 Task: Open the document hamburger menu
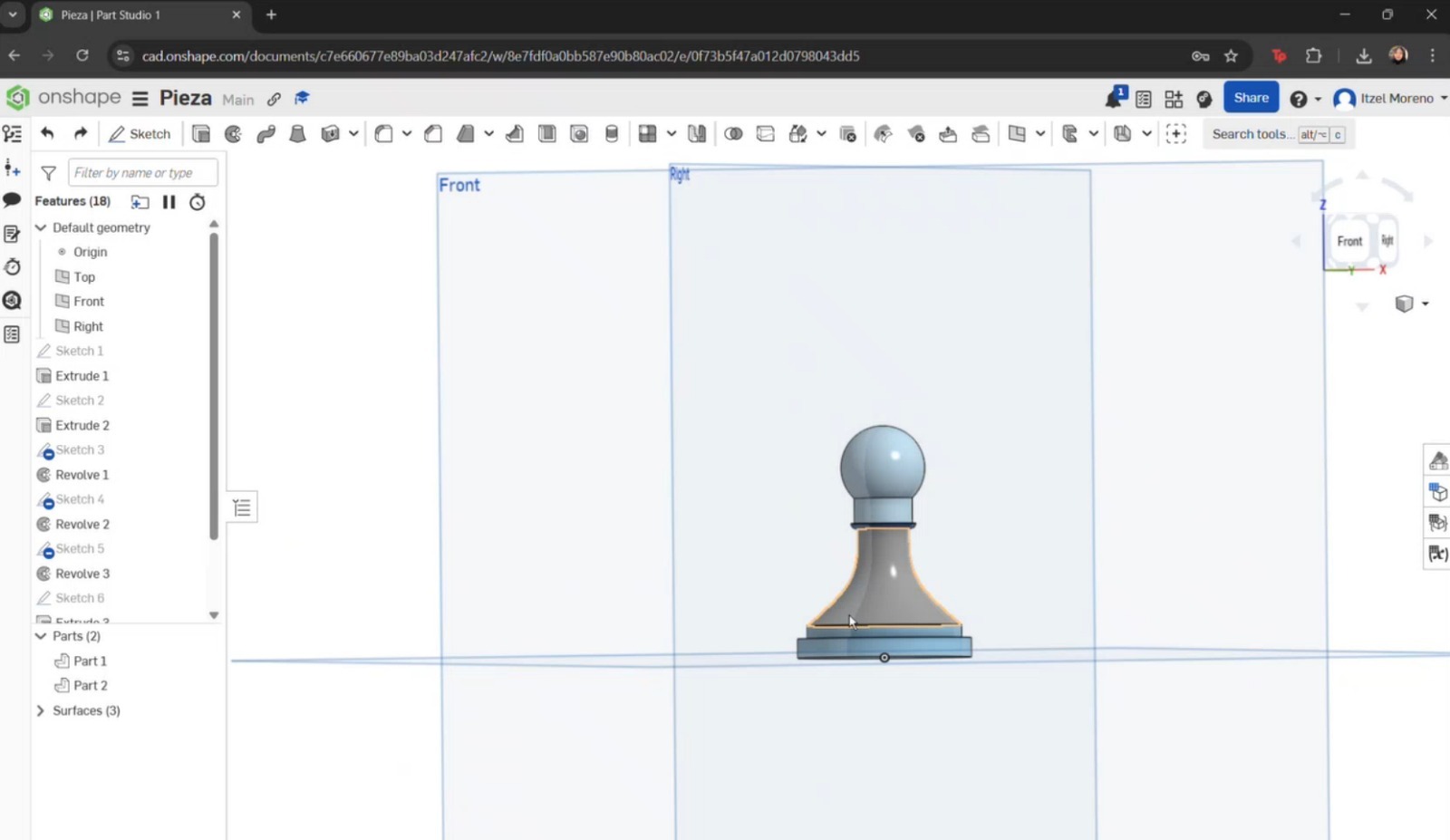click(x=140, y=98)
